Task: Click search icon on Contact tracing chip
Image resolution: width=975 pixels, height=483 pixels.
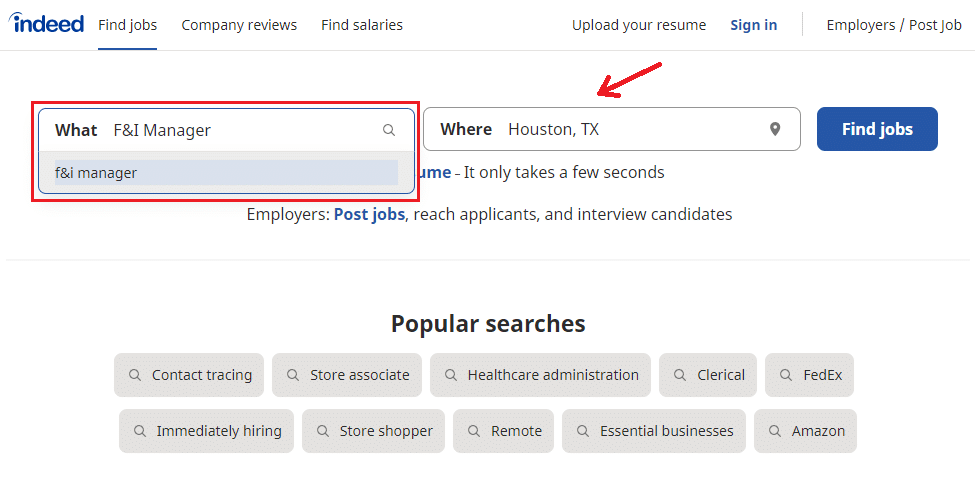Action: pyautogui.click(x=134, y=375)
